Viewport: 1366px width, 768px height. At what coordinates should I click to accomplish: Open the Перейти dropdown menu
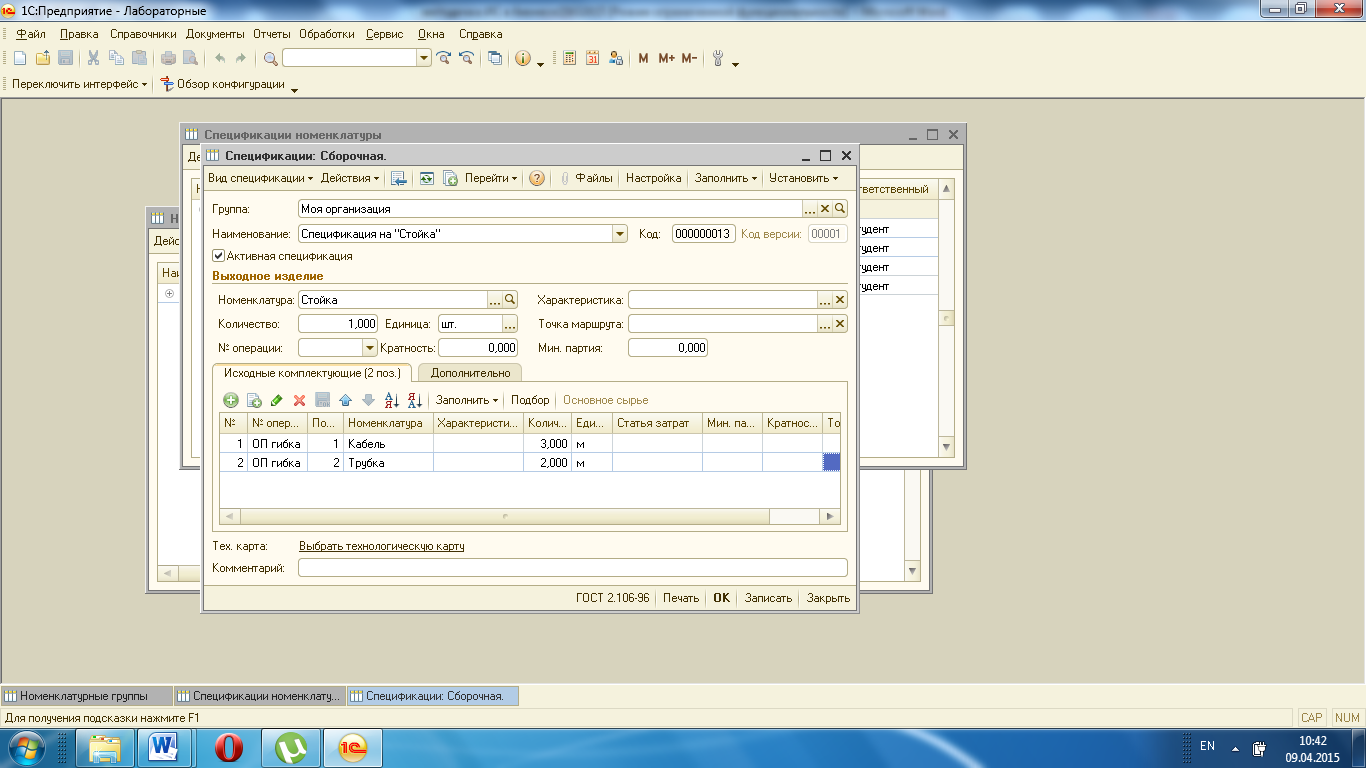(x=491, y=178)
